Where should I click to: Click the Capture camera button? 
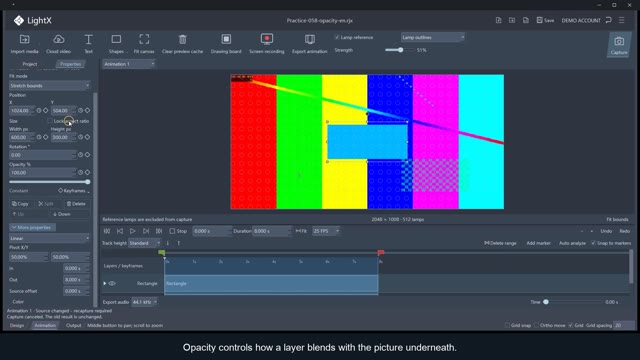coord(619,45)
